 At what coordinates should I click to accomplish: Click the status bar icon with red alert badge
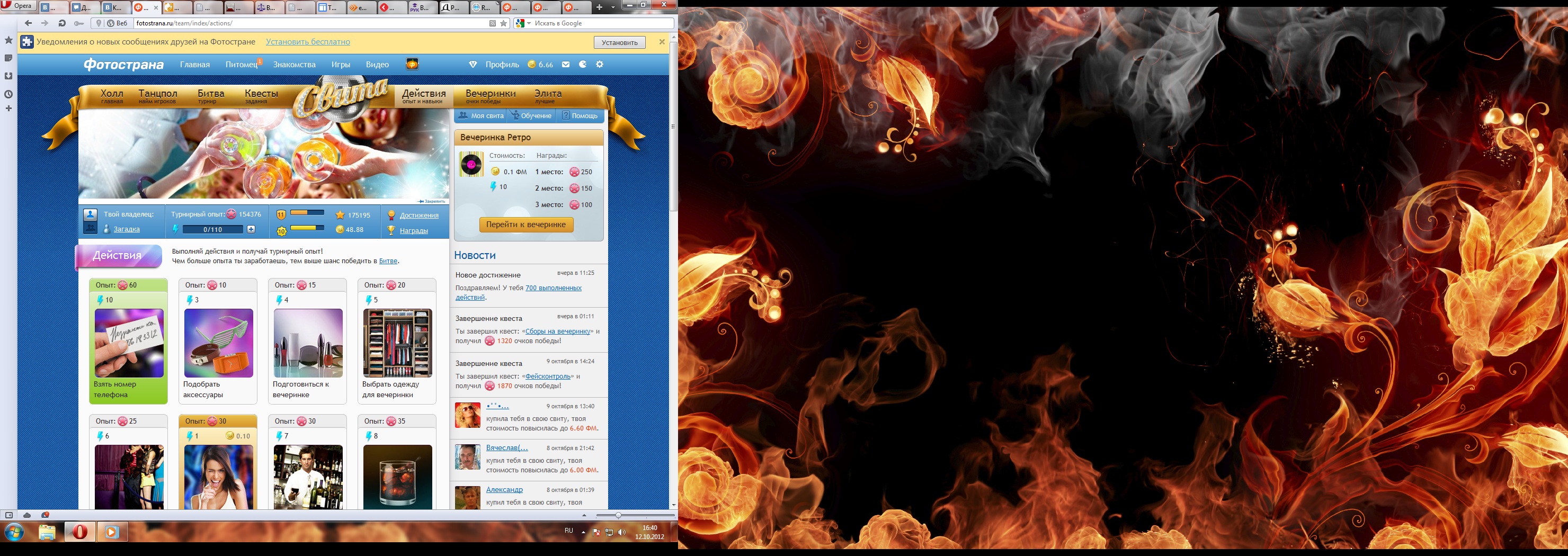point(45,515)
